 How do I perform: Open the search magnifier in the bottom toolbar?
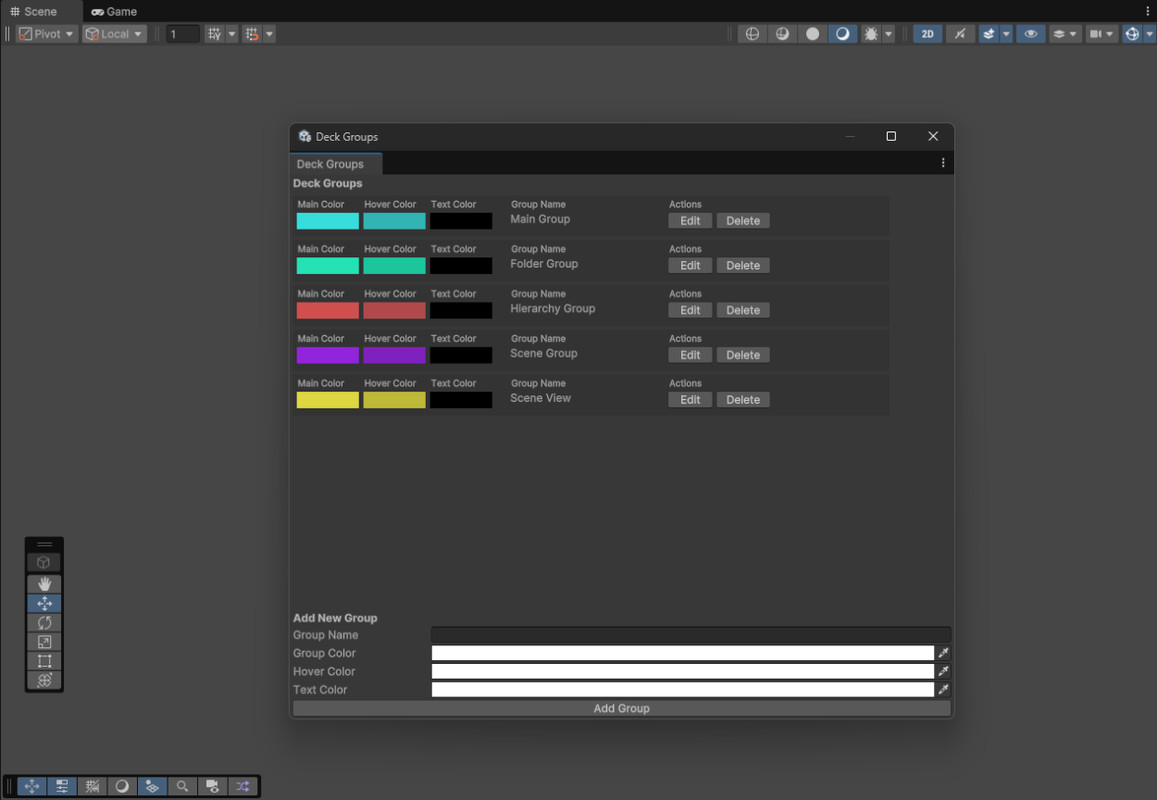(x=182, y=786)
